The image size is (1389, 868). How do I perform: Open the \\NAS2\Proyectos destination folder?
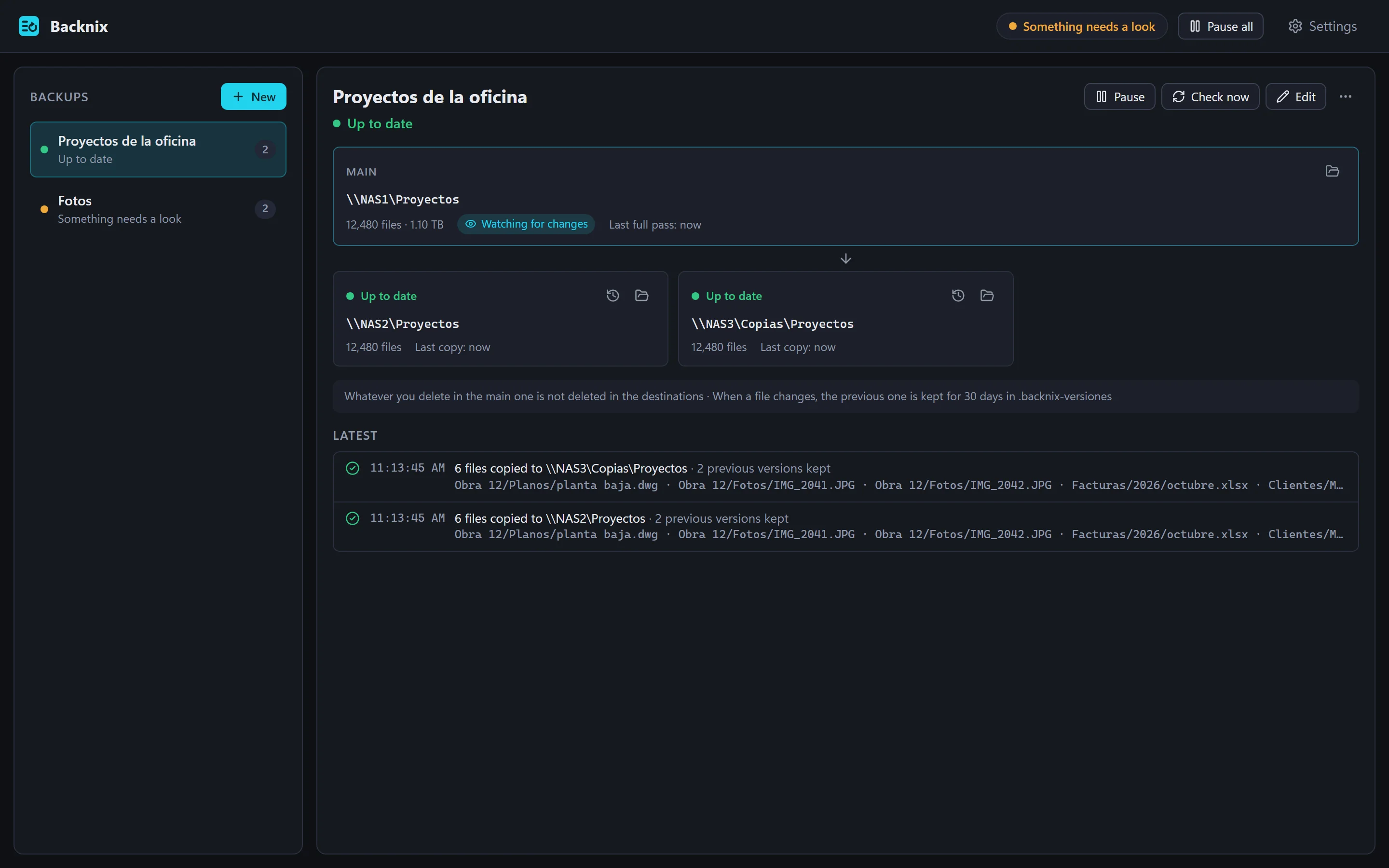(642, 296)
